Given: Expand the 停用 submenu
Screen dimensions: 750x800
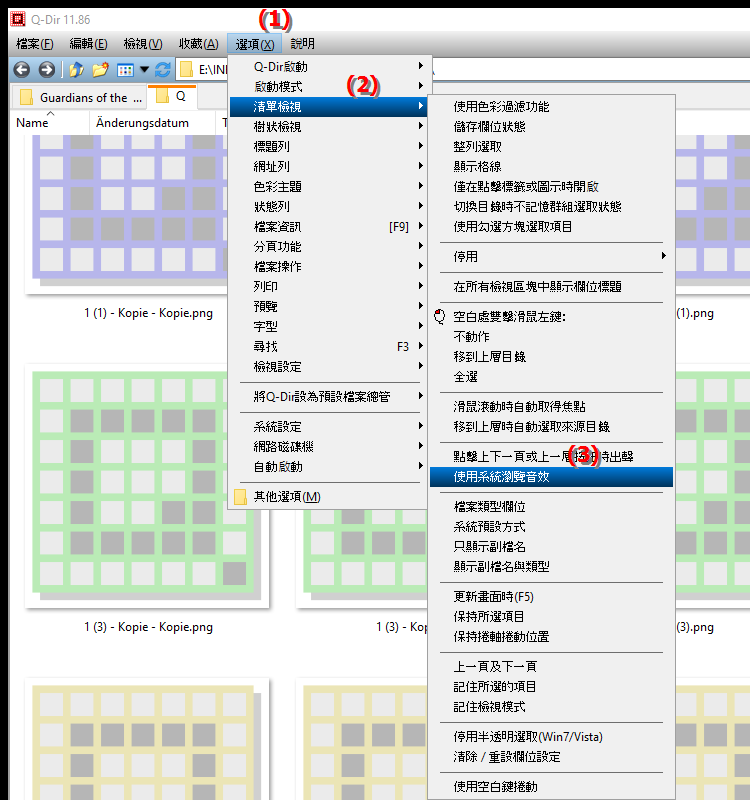Looking at the screenshot, I should pyautogui.click(x=552, y=256).
